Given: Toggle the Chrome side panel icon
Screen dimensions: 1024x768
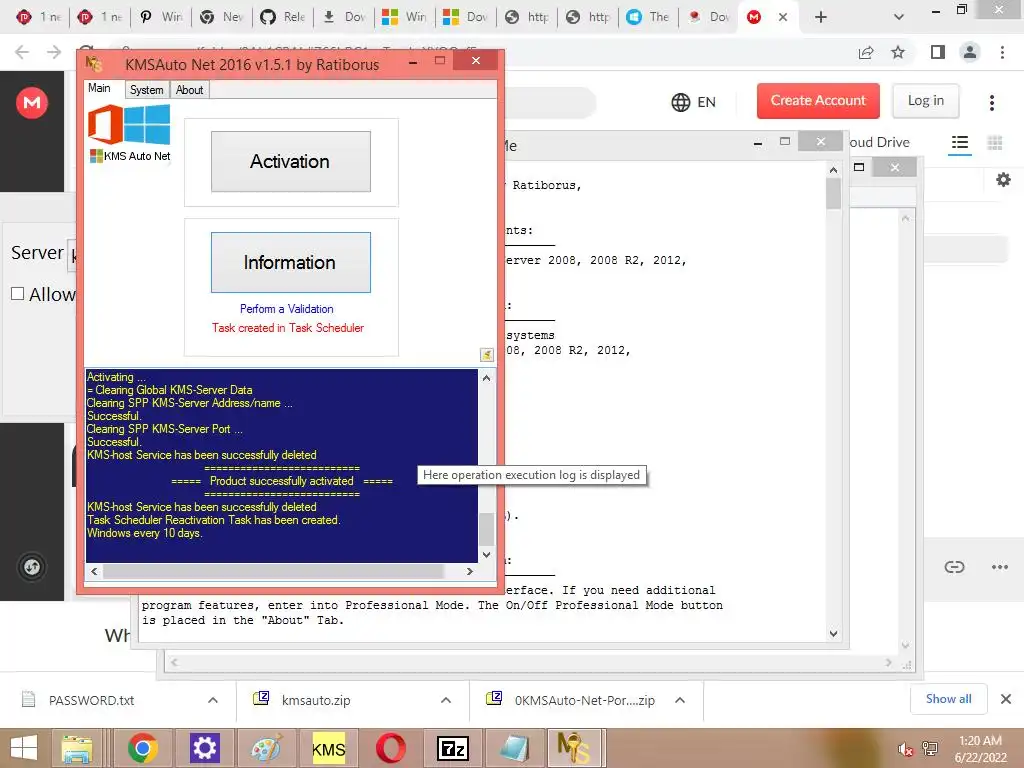Looking at the screenshot, I should [938, 52].
